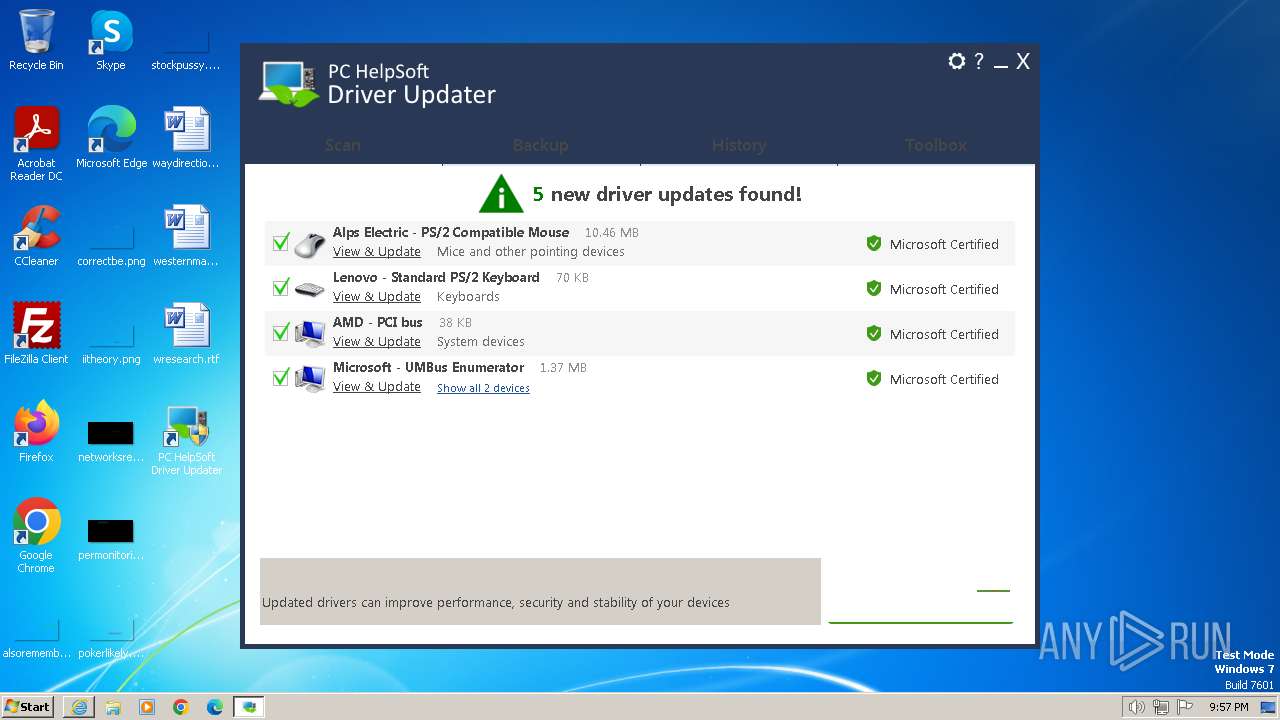Open Recycle Bin on the desktop
Image resolution: width=1280 pixels, height=720 pixels.
coord(36,40)
